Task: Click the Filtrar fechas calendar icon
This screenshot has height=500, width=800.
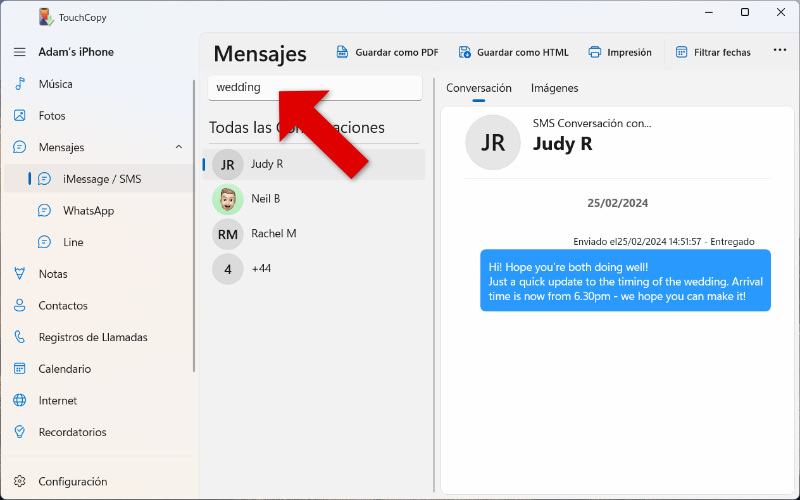Action: click(681, 52)
